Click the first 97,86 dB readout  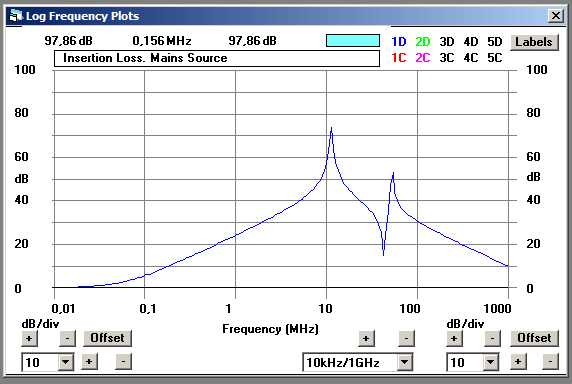click(x=68, y=41)
